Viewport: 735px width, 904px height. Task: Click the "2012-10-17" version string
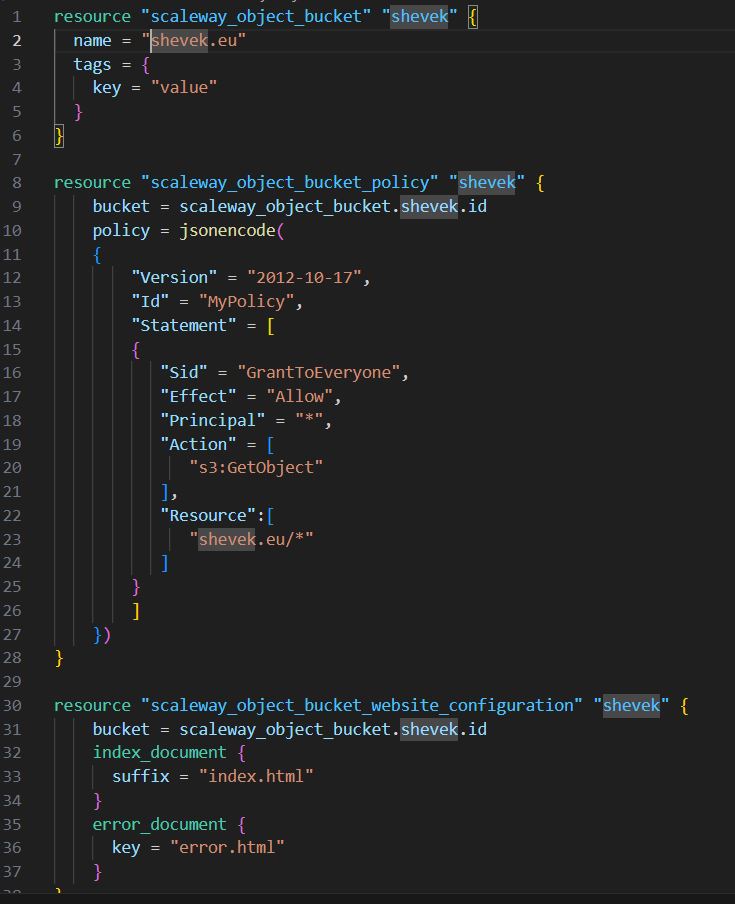pos(304,278)
